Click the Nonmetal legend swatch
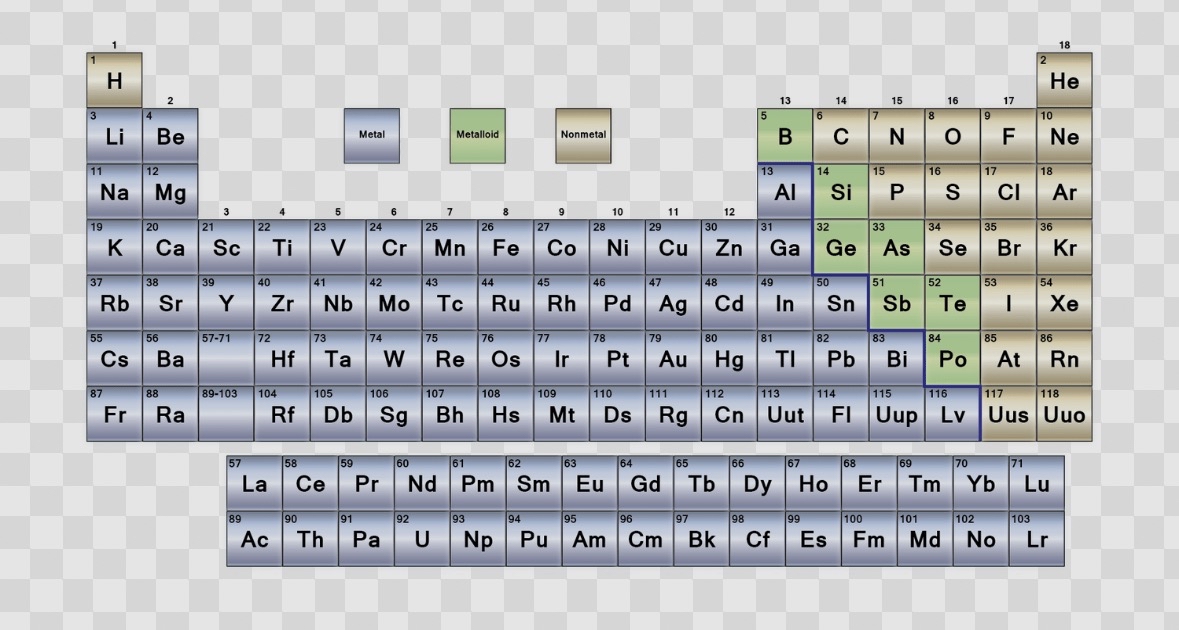 click(583, 135)
